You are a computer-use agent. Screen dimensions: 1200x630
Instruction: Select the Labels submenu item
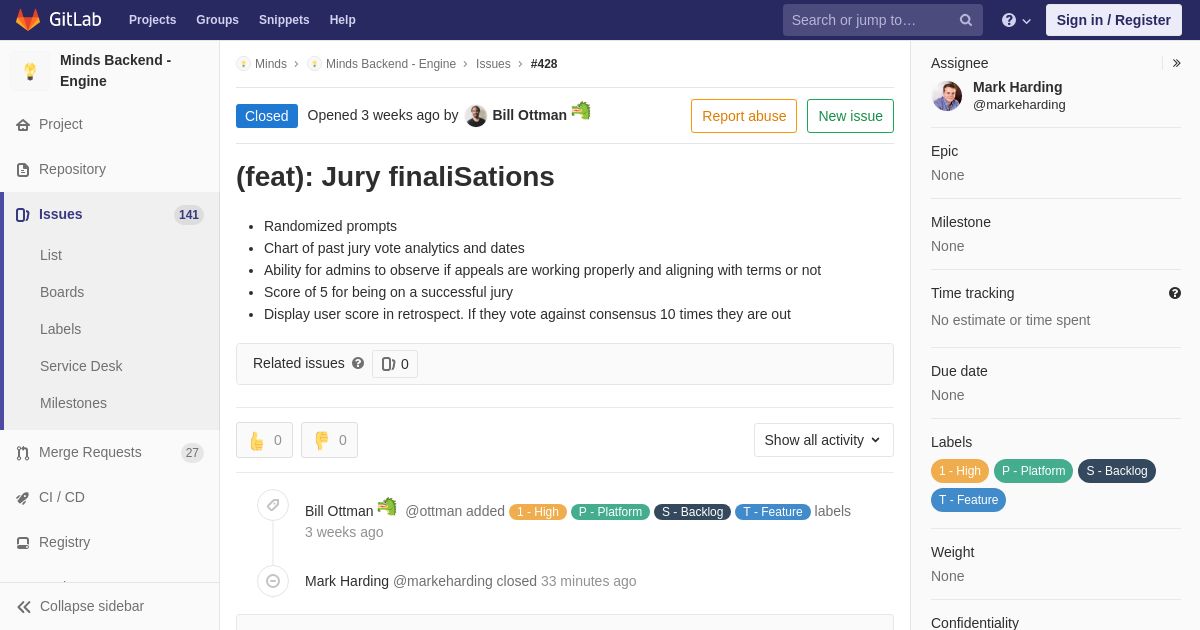point(60,329)
